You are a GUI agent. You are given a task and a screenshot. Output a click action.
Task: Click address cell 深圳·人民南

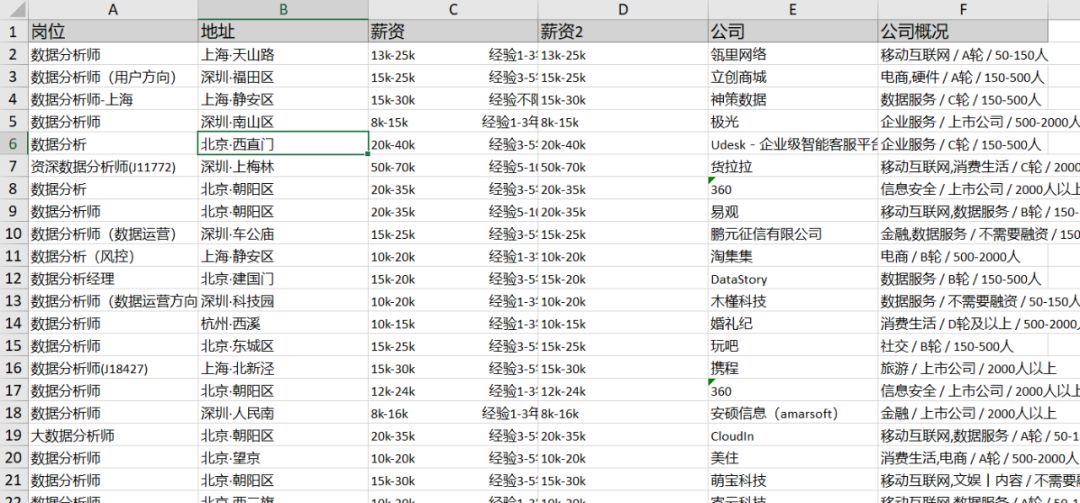click(283, 413)
